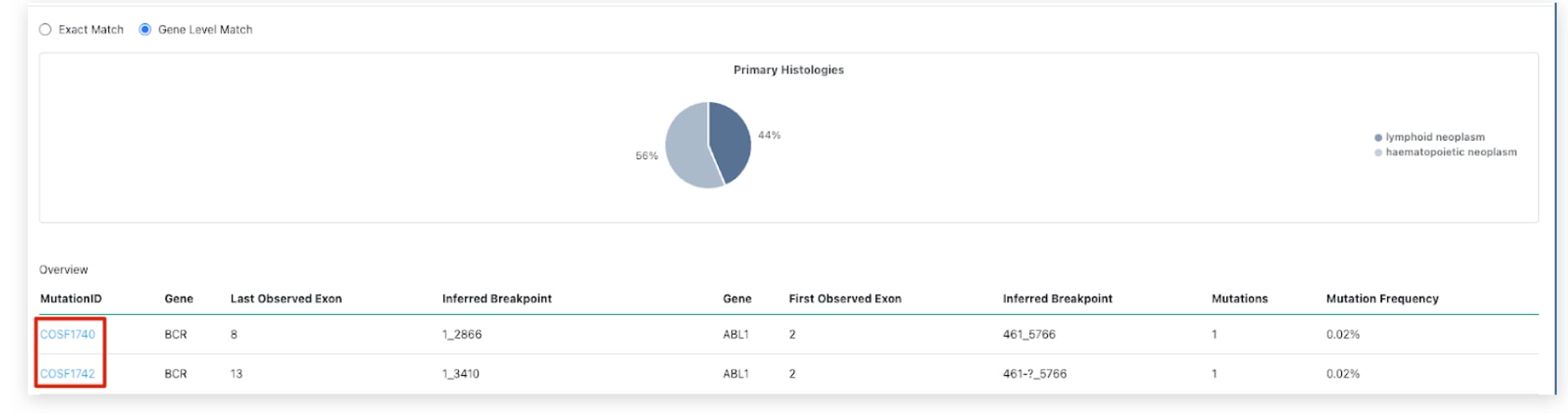Screen dimensions: 1568x417
Task: Sort by the MutationID column header
Action: coord(71,299)
